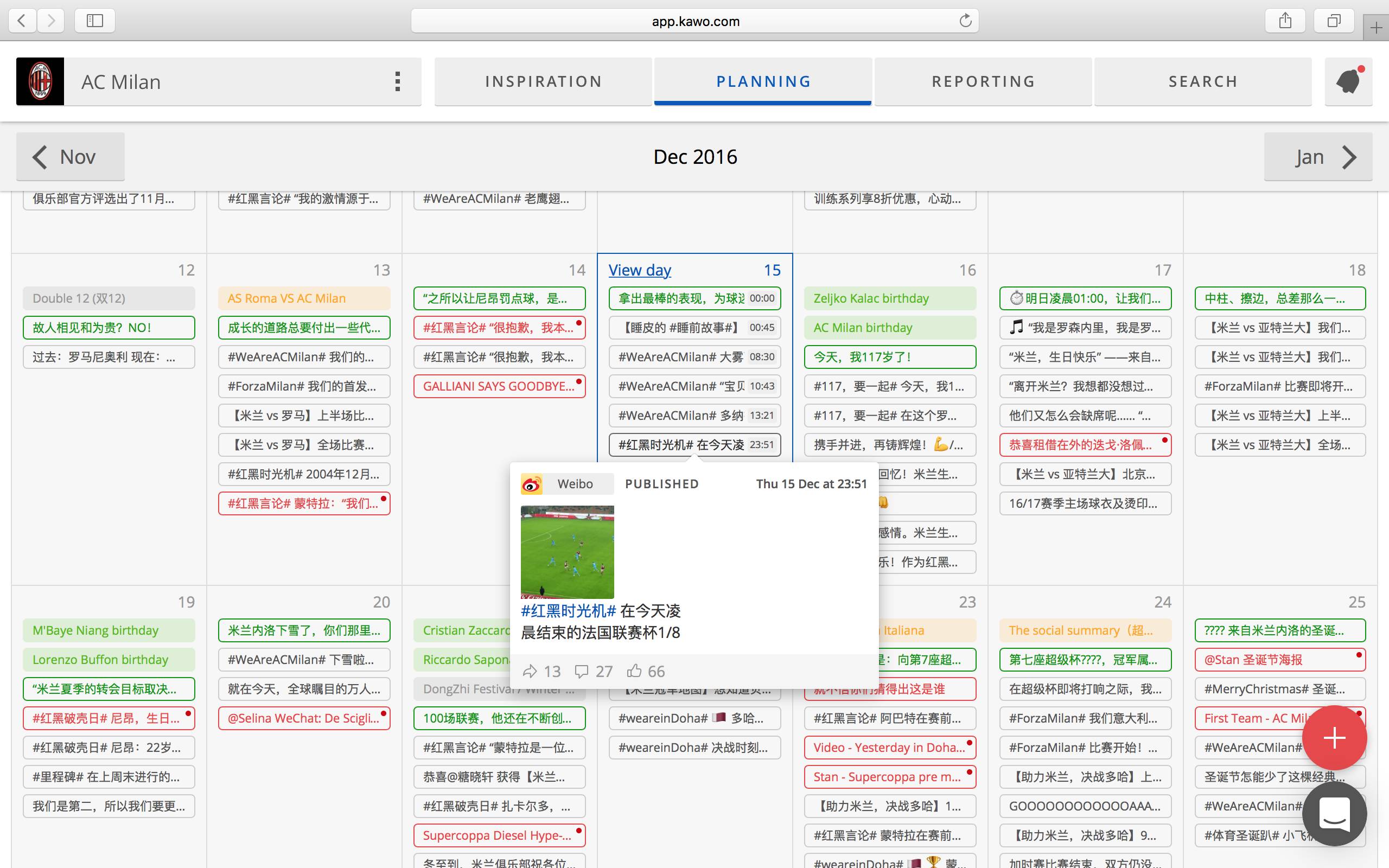Open the football match thumbnail image
The height and width of the screenshot is (868, 1389).
click(567, 552)
